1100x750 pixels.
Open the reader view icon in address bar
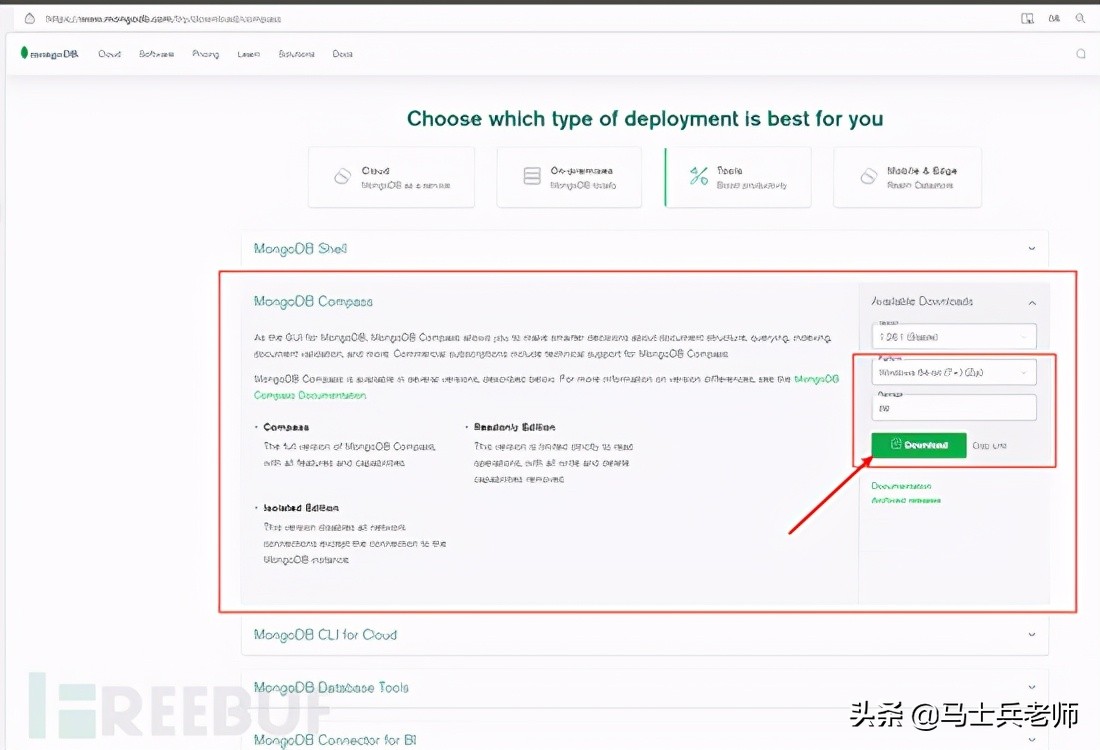point(1027,18)
